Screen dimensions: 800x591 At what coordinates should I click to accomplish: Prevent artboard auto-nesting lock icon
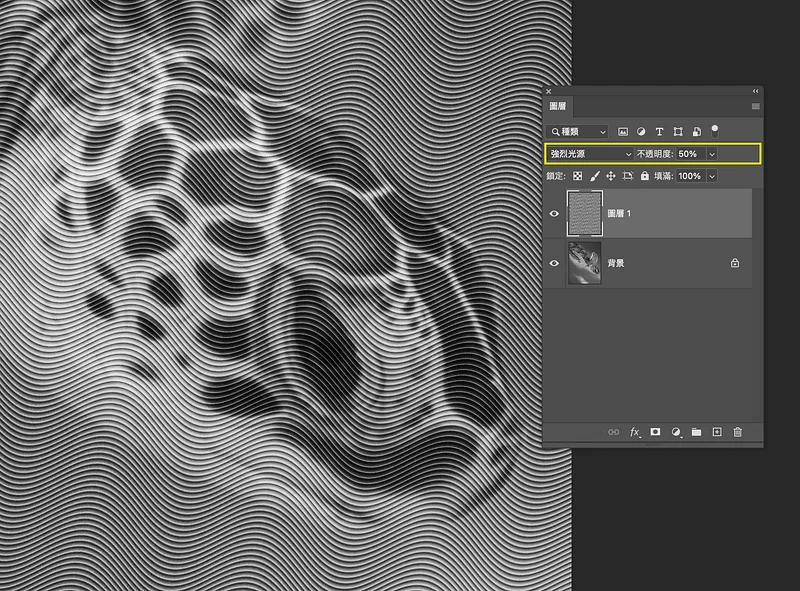(x=628, y=176)
